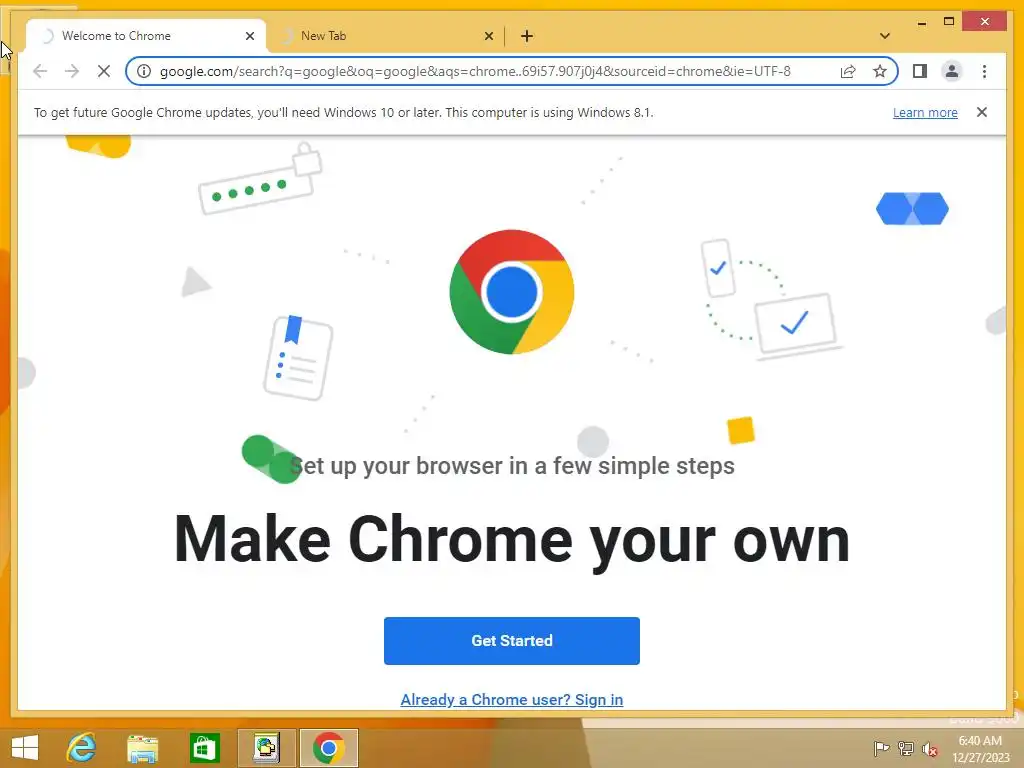Viewport: 1024px width, 768px height.
Task: Close the Welcome to Chrome tab
Action: 249,36
